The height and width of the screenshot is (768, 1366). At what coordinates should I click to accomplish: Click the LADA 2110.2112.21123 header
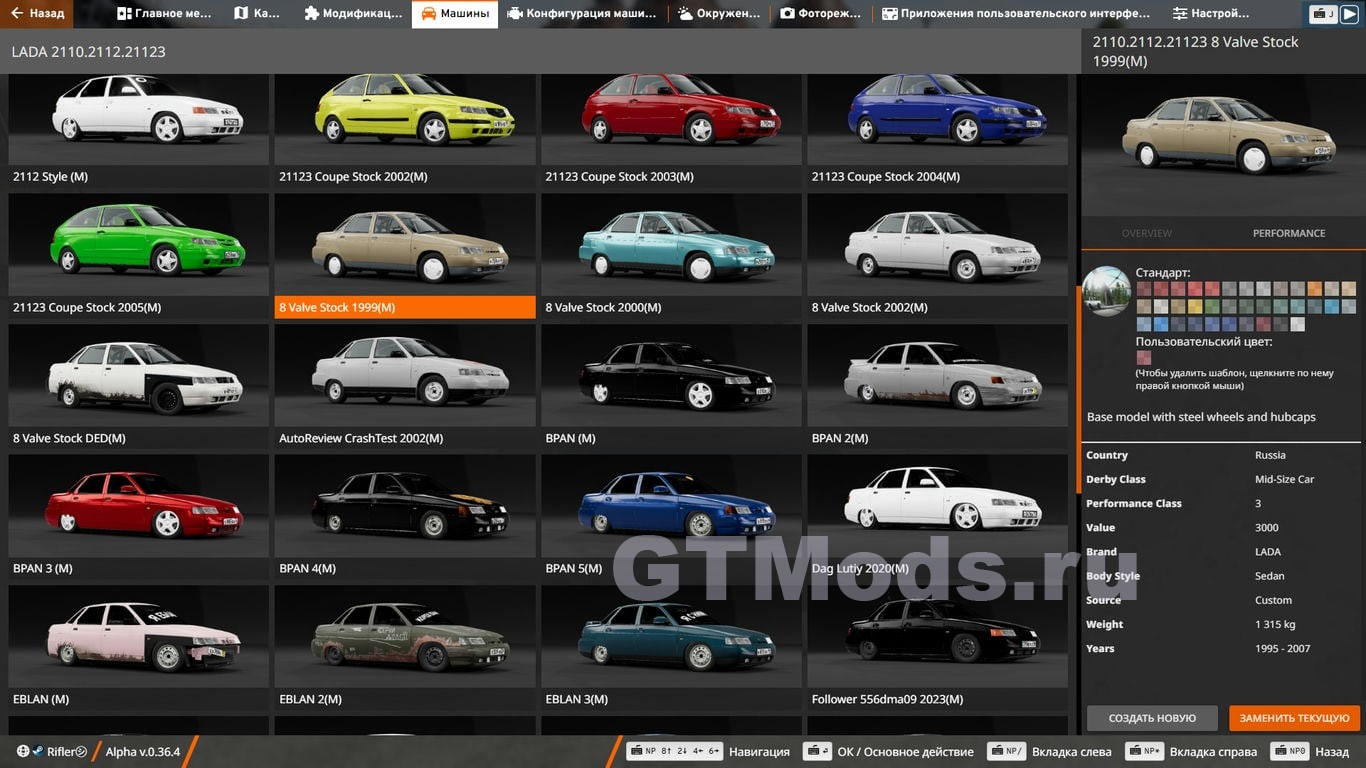coord(89,51)
